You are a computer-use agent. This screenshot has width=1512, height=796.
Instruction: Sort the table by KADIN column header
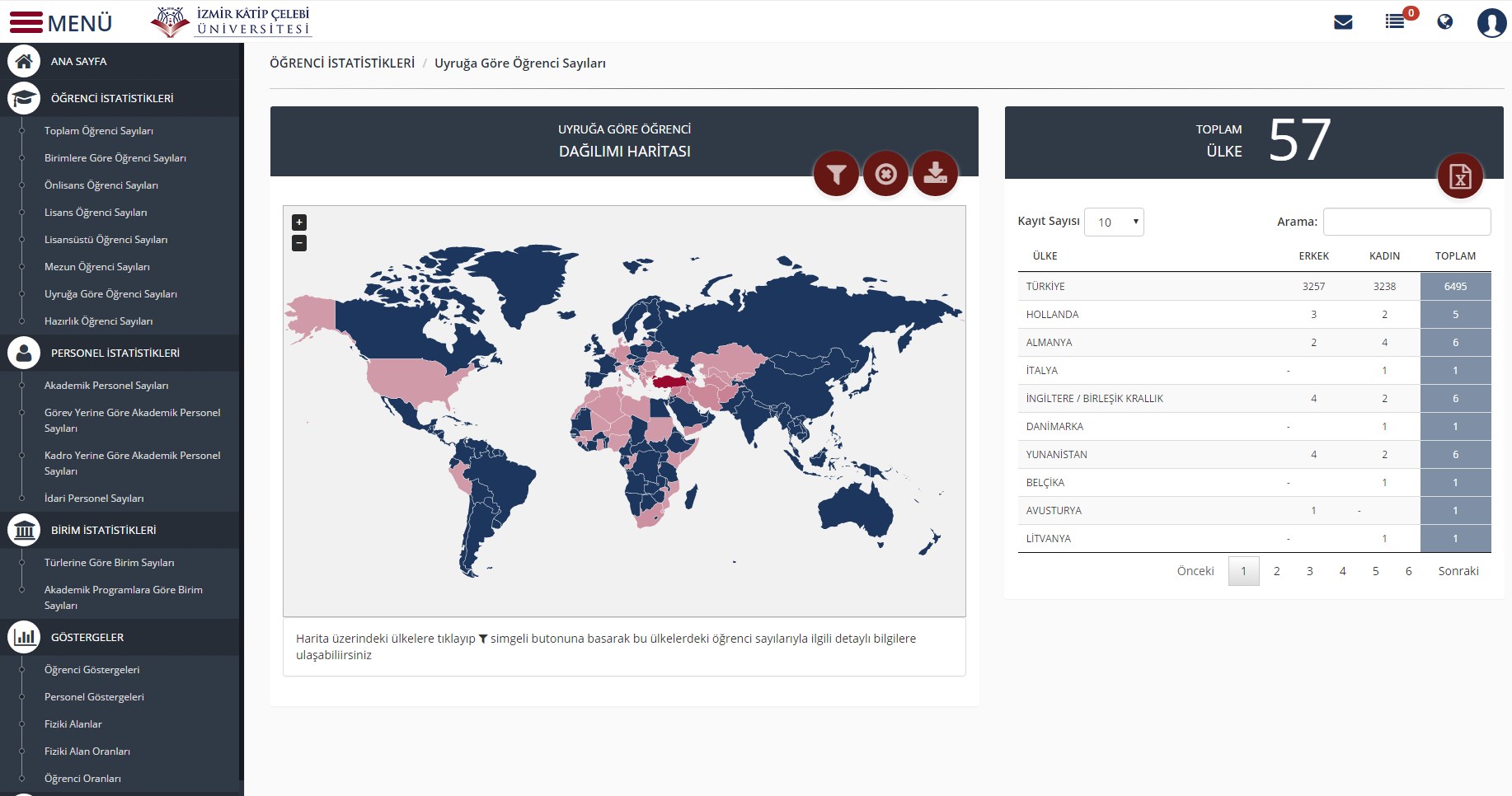(1384, 256)
